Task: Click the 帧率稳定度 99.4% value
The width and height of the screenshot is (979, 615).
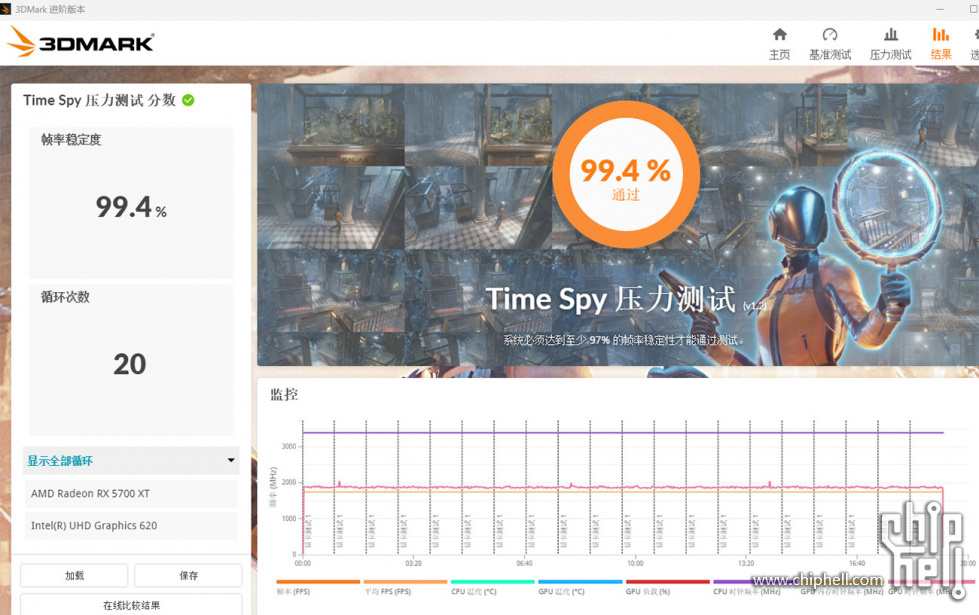Action: [130, 207]
